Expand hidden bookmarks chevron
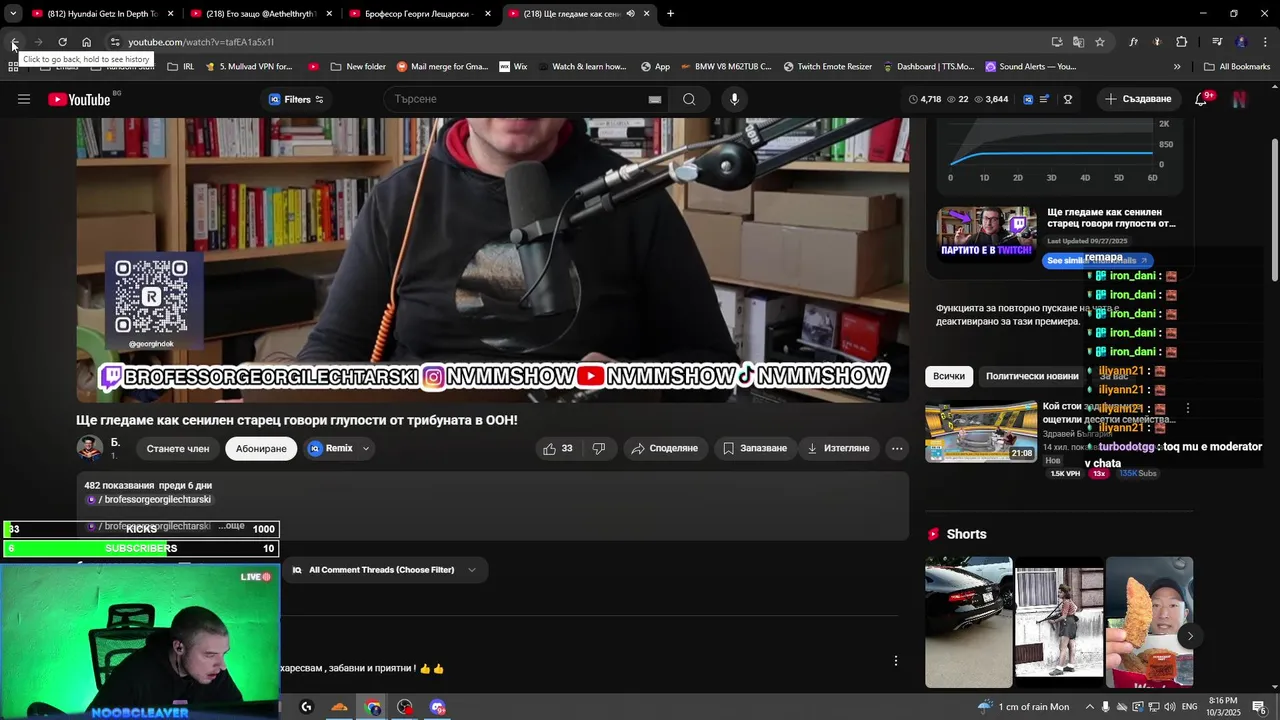 pos(1177,67)
